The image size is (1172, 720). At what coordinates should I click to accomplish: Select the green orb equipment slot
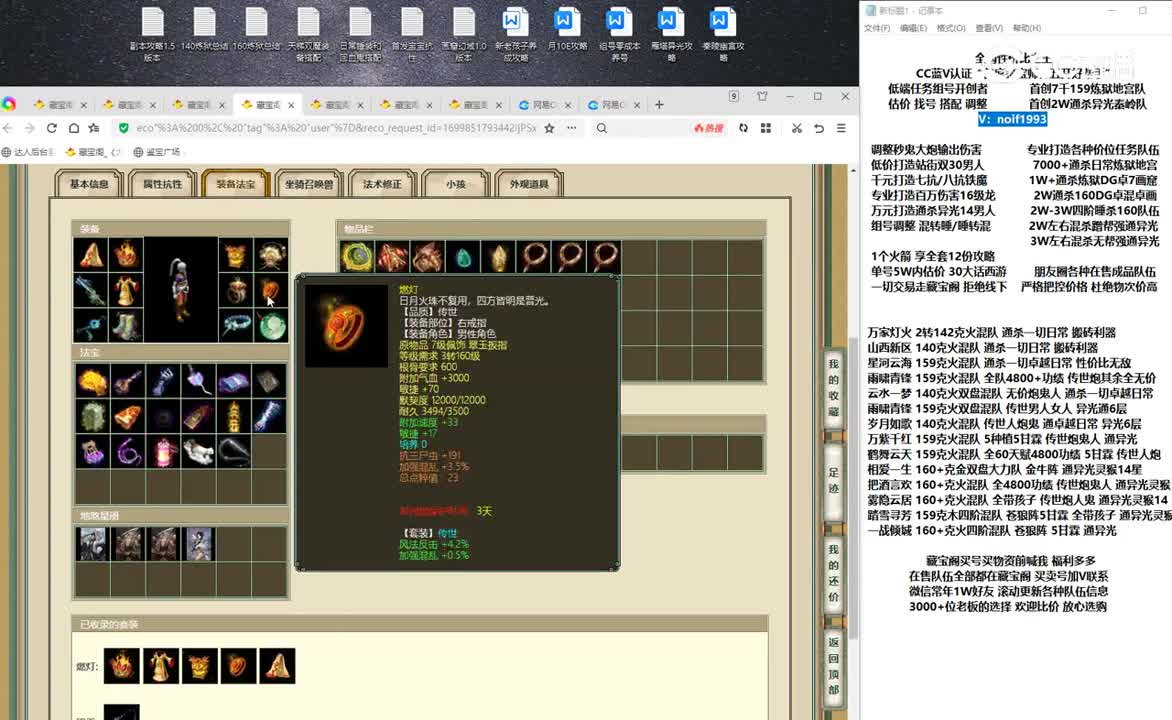pyautogui.click(x=271, y=325)
